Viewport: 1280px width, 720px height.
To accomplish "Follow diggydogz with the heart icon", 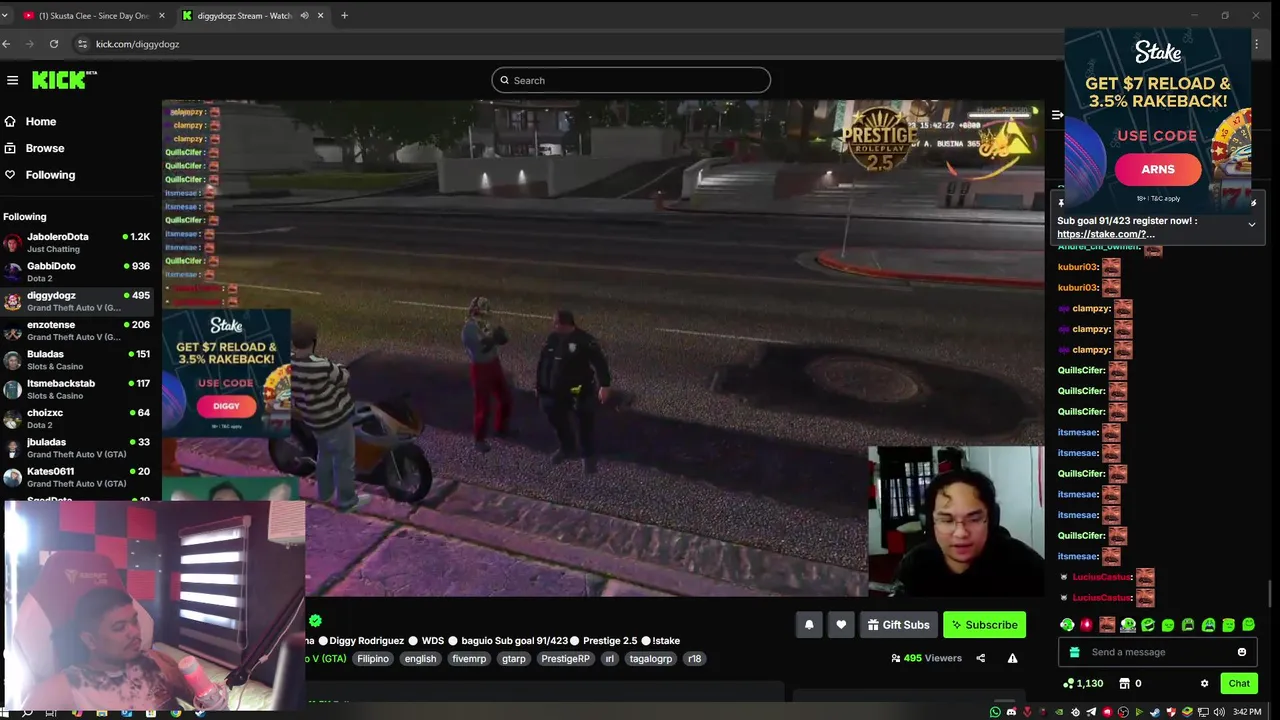I will 841,625.
